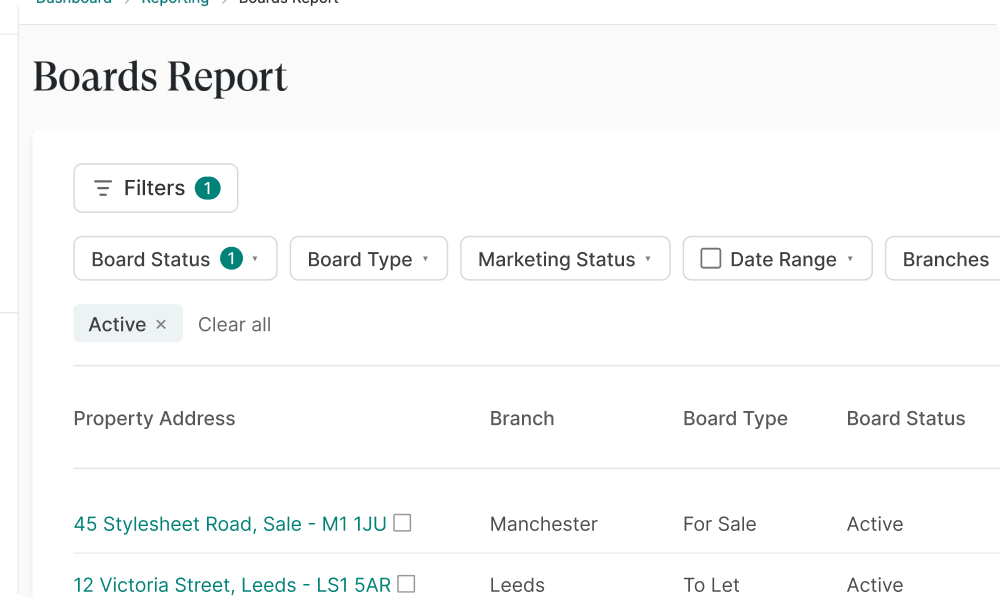The image size is (1000, 600).
Task: Open the Branches filter dropdown
Action: point(945,258)
